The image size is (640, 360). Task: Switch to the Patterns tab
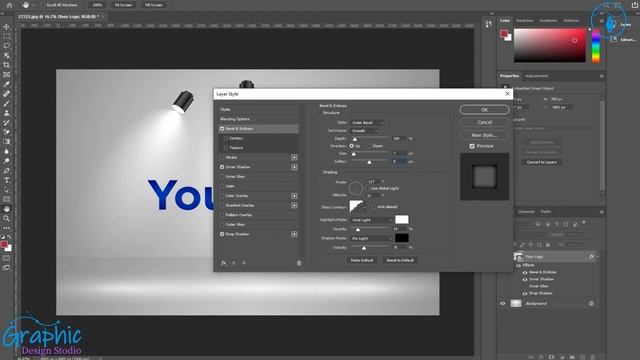[571, 20]
